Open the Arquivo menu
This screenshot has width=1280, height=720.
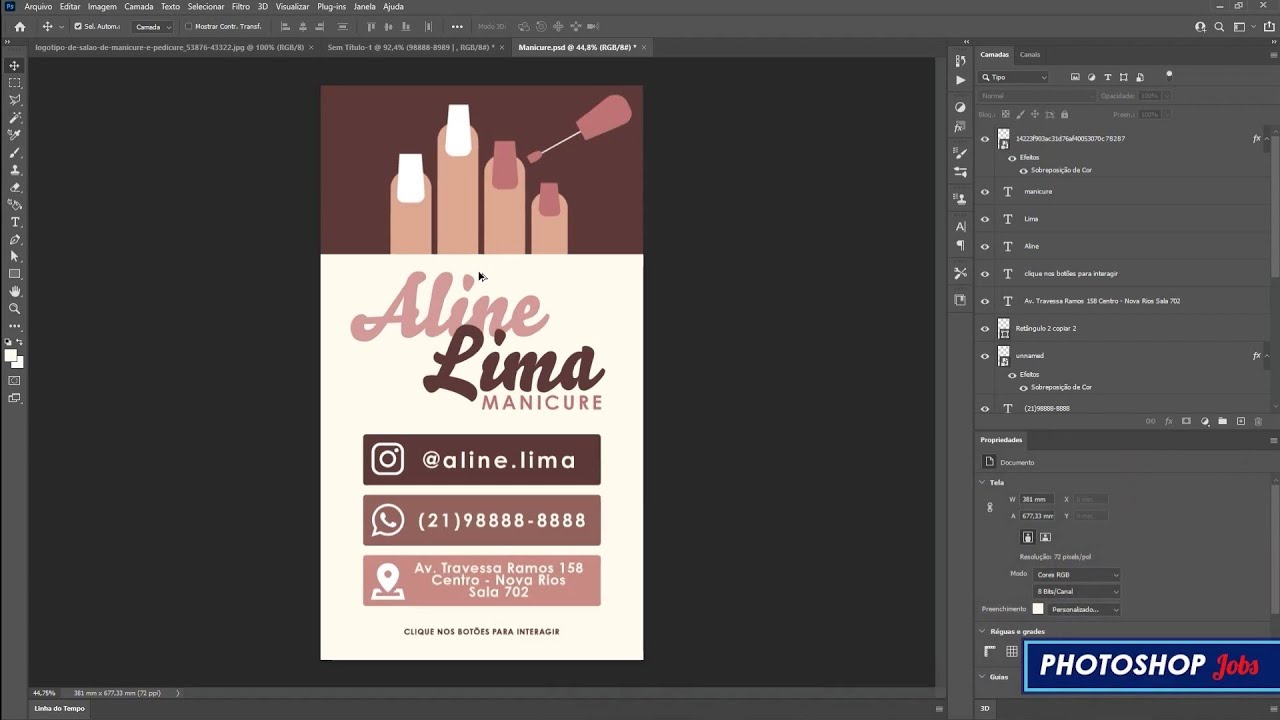pyautogui.click(x=38, y=6)
